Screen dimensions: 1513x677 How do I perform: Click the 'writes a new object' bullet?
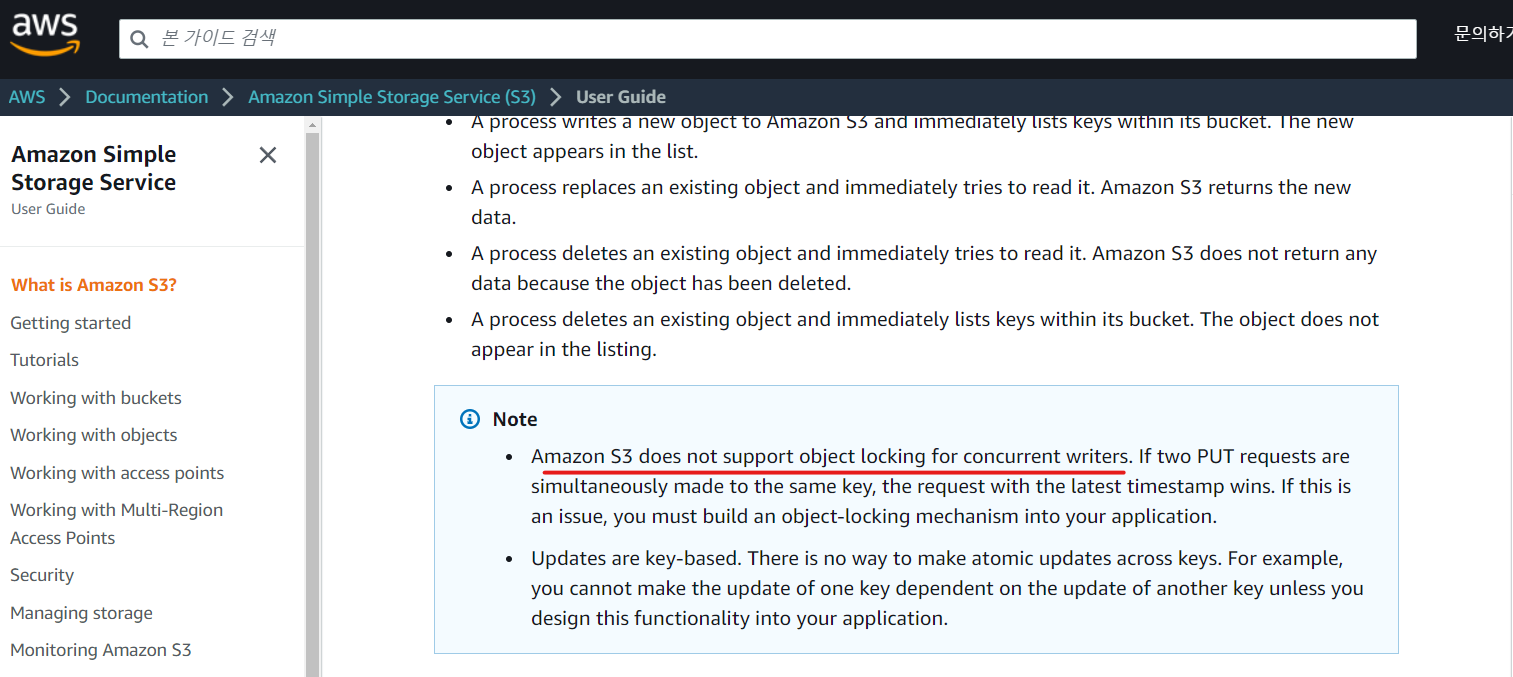tap(912, 137)
